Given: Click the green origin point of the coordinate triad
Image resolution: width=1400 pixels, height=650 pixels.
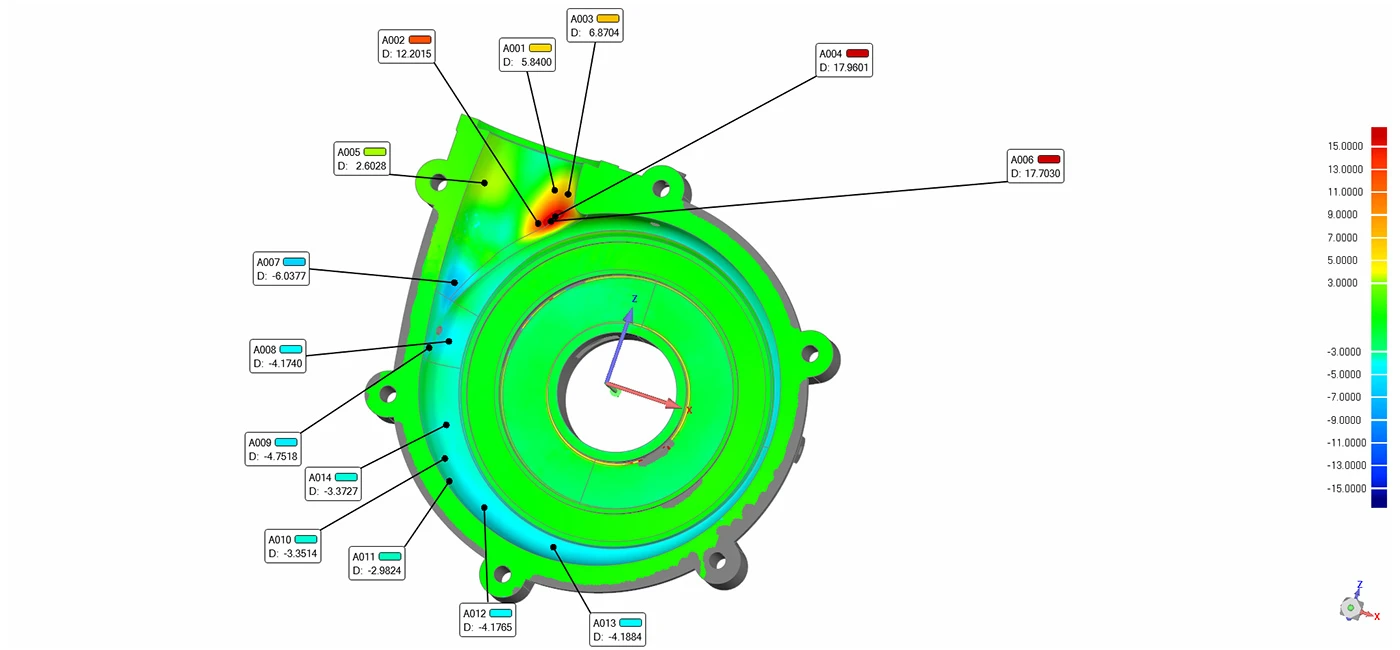Looking at the screenshot, I should 613,394.
